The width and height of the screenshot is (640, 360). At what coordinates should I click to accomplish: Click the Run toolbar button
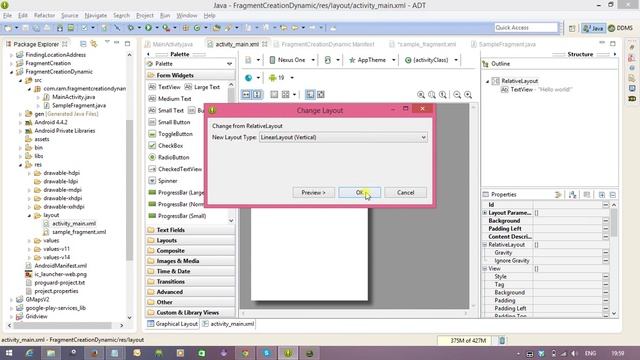pyautogui.click(x=149, y=28)
